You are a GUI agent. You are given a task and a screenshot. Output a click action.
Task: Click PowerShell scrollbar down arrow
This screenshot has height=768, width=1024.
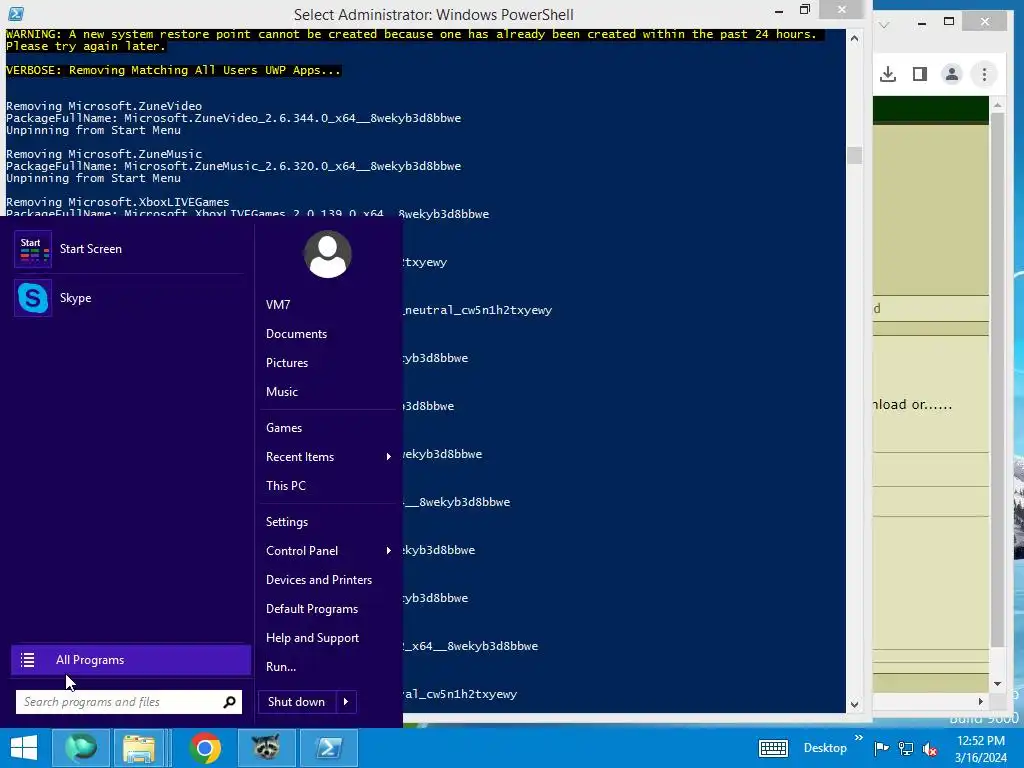(x=854, y=705)
